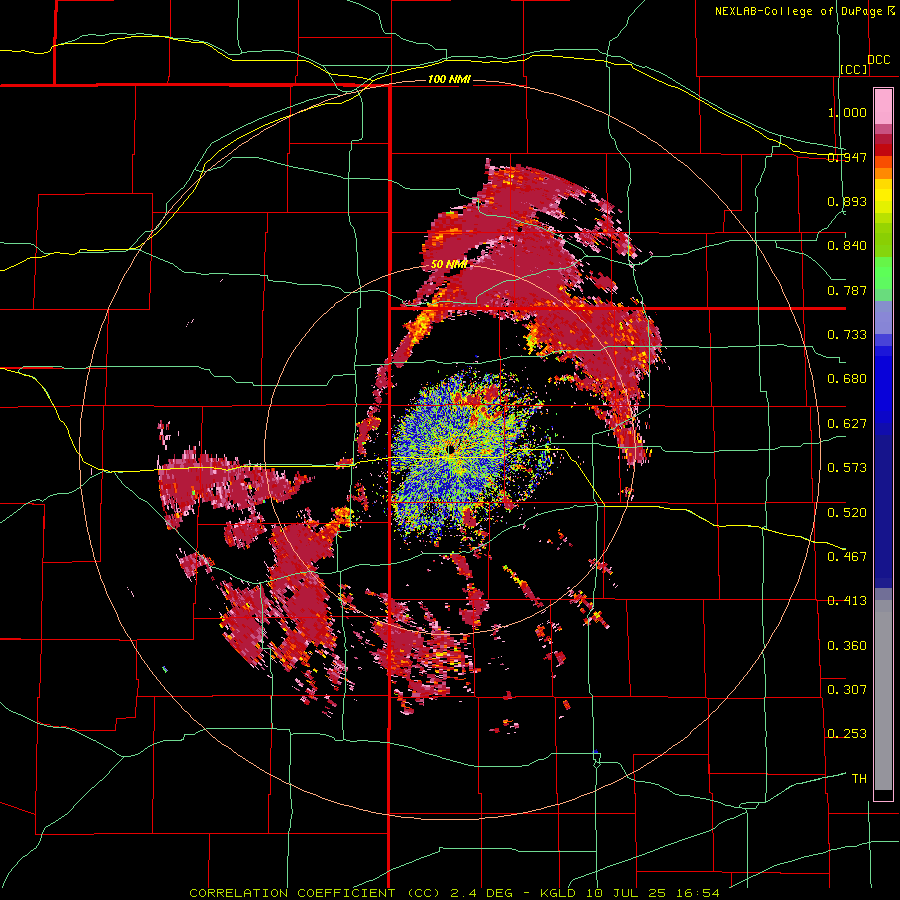Select the 0.467 scale value

[x=847, y=556]
